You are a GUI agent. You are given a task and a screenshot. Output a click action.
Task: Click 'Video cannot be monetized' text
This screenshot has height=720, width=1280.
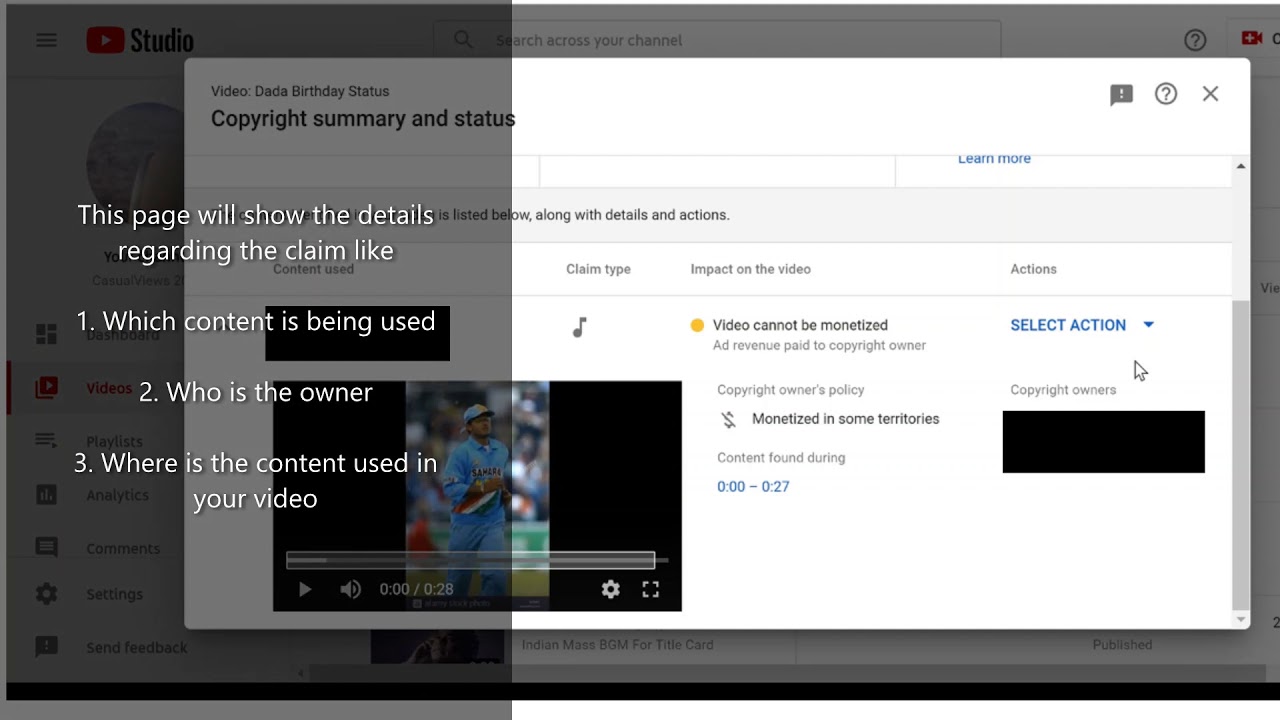pyautogui.click(x=800, y=325)
